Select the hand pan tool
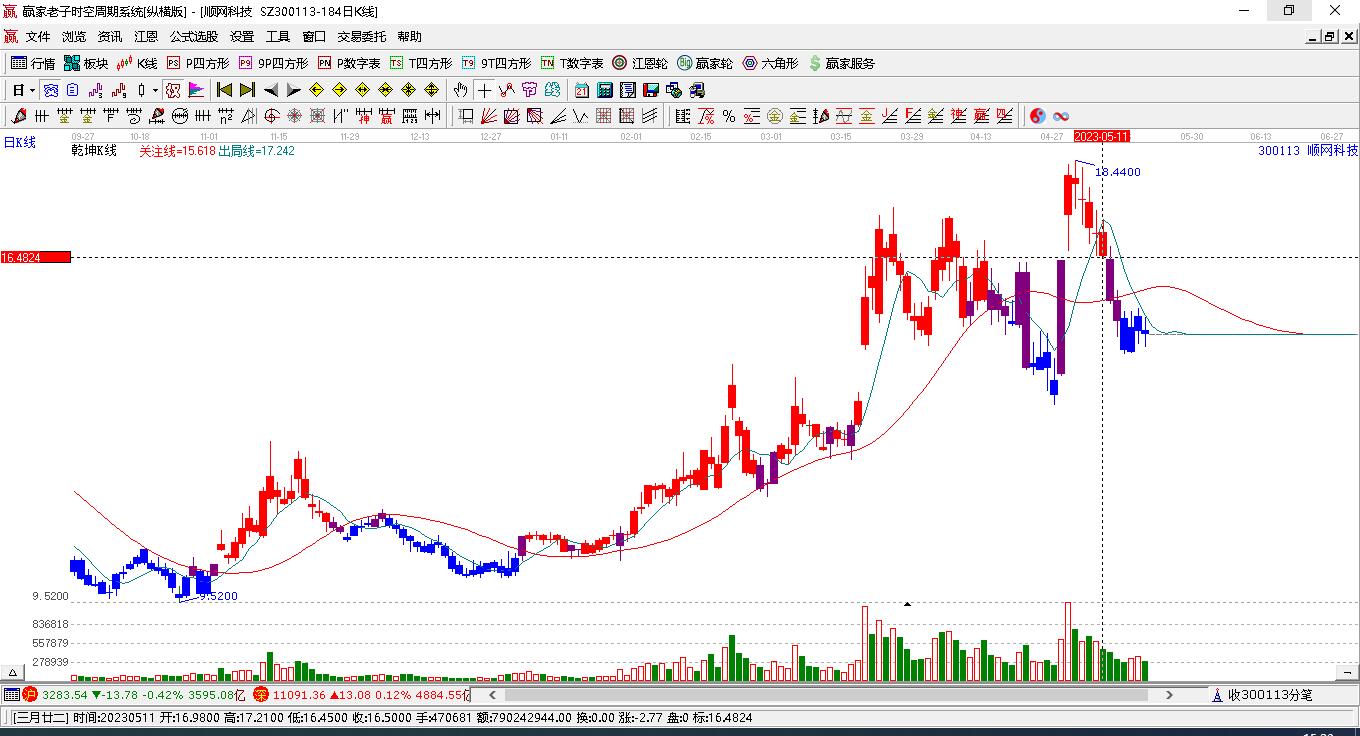The height and width of the screenshot is (736, 1360). click(x=460, y=90)
